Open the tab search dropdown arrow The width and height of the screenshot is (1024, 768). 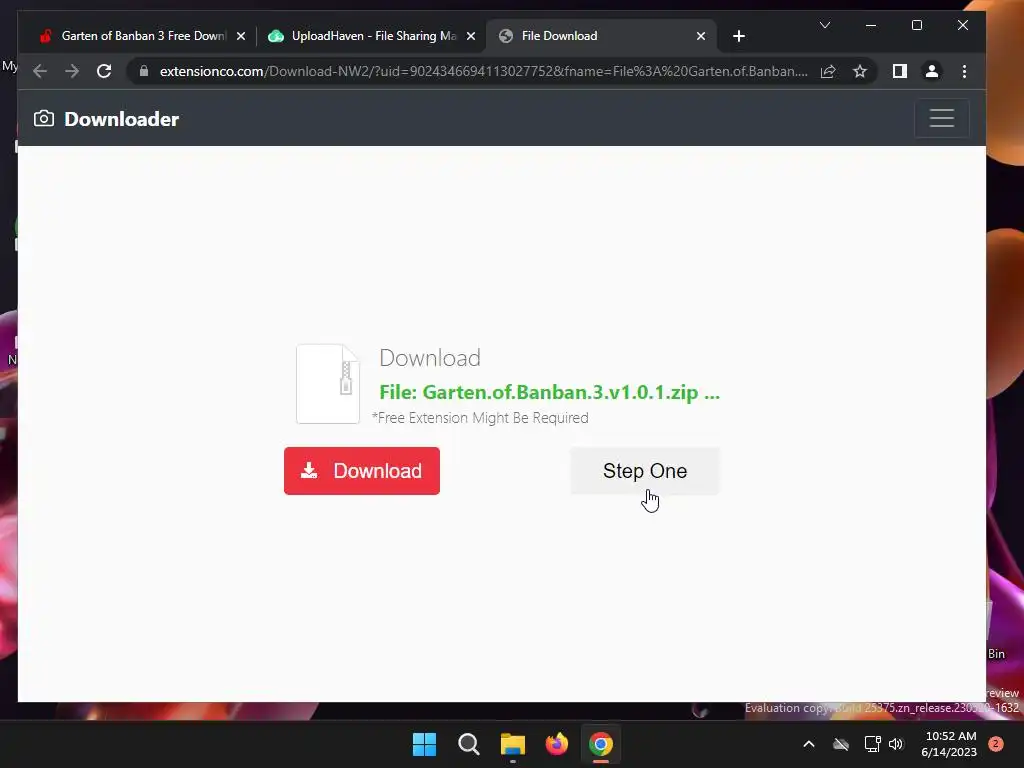[x=825, y=25]
